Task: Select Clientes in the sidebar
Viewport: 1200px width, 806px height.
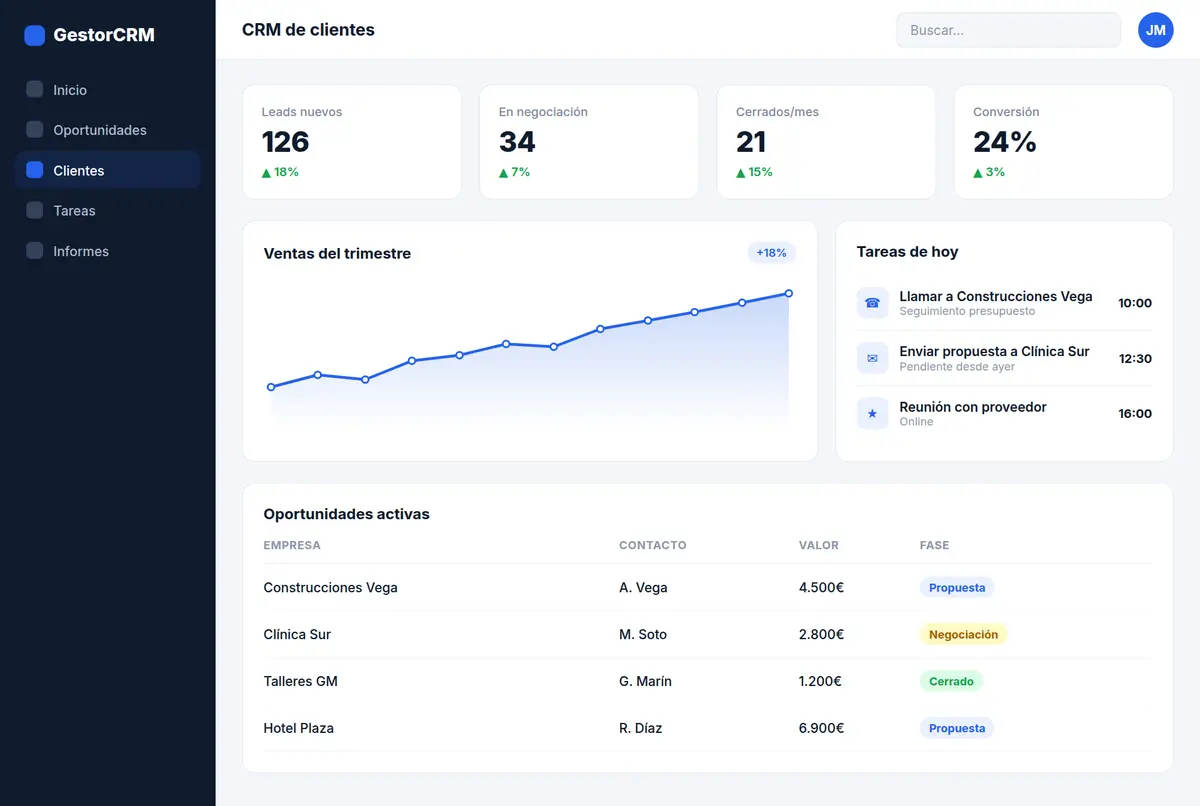Action: (108, 170)
